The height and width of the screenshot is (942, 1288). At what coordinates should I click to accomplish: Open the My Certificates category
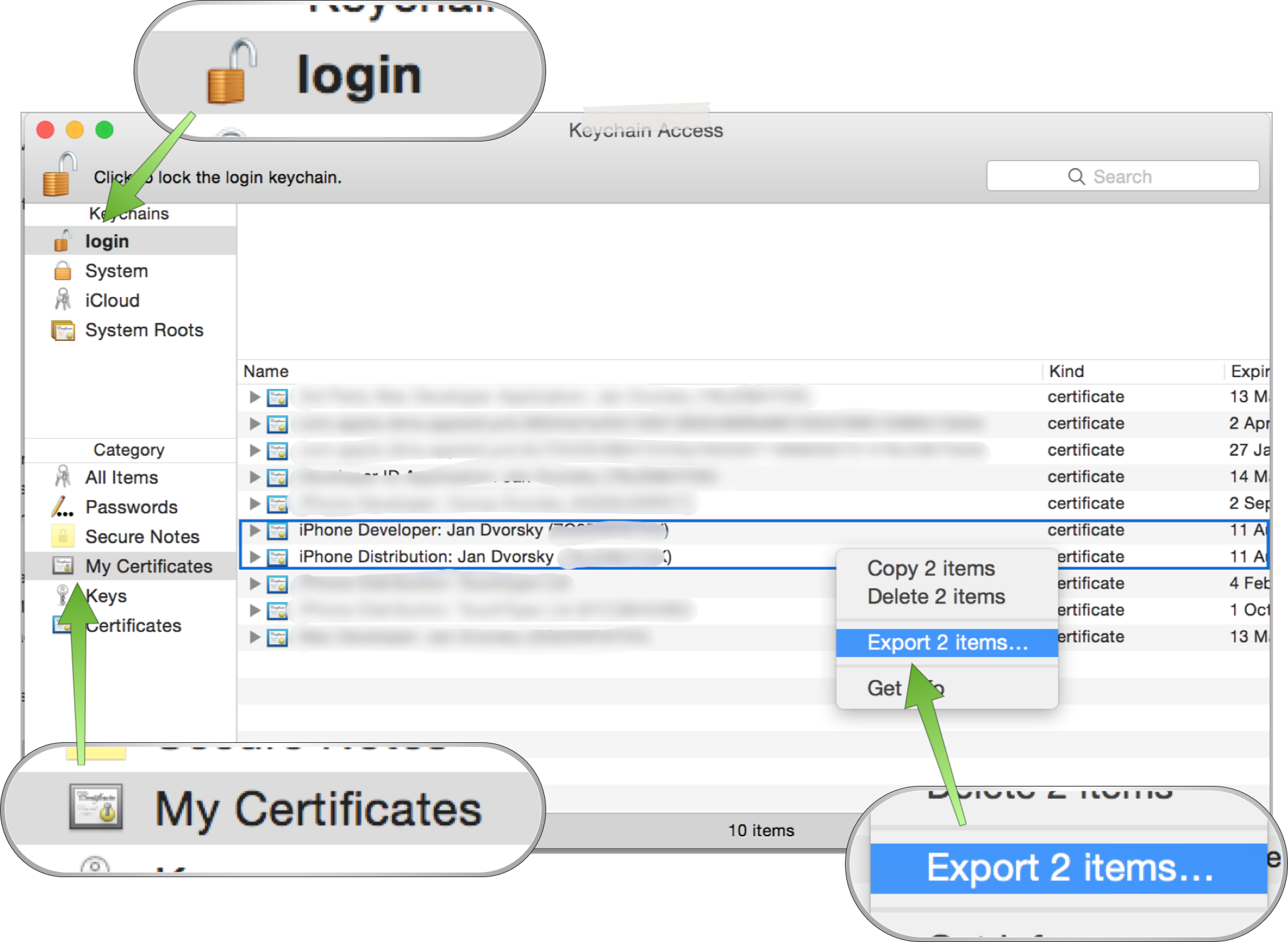[130, 566]
